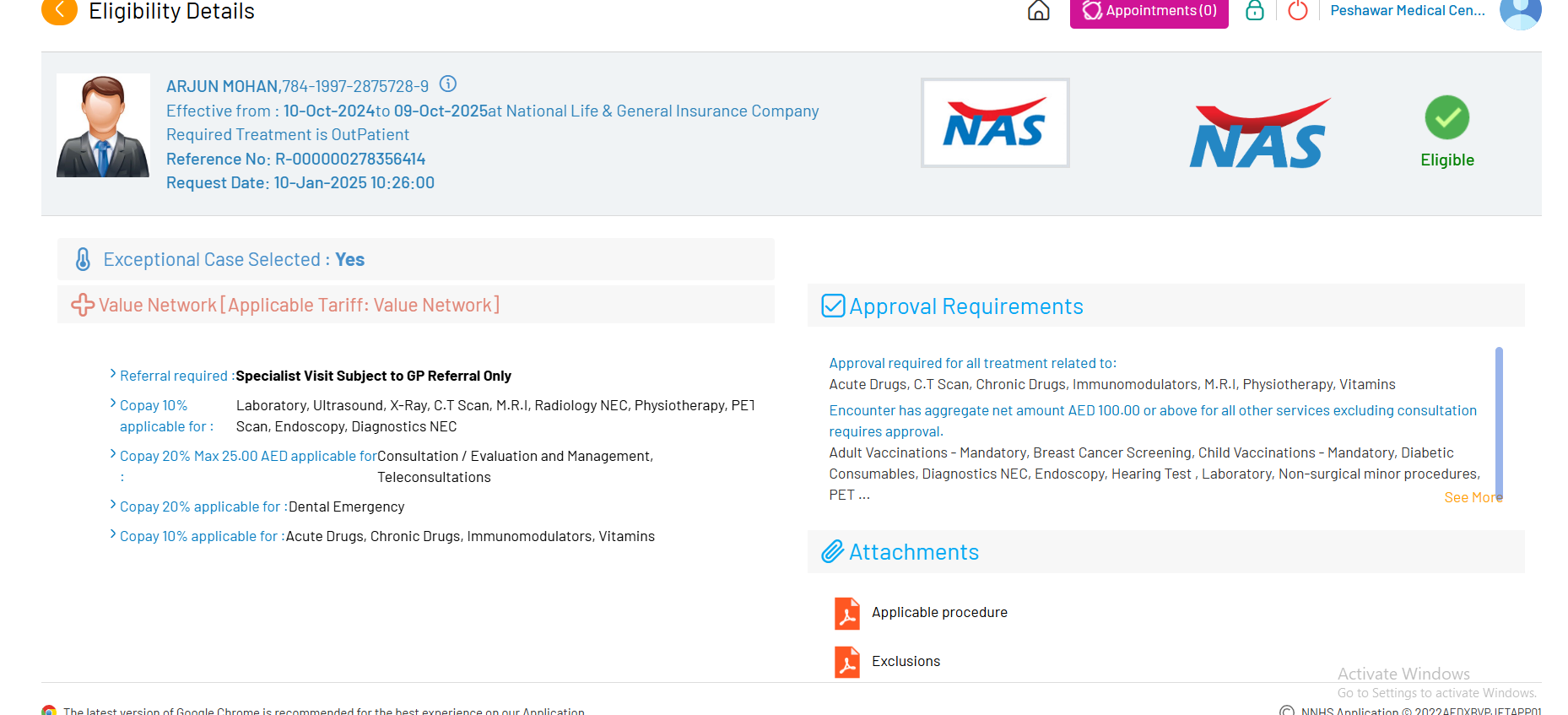Open the Applicable procedure attachment link
1568x715 pixels.
point(939,612)
